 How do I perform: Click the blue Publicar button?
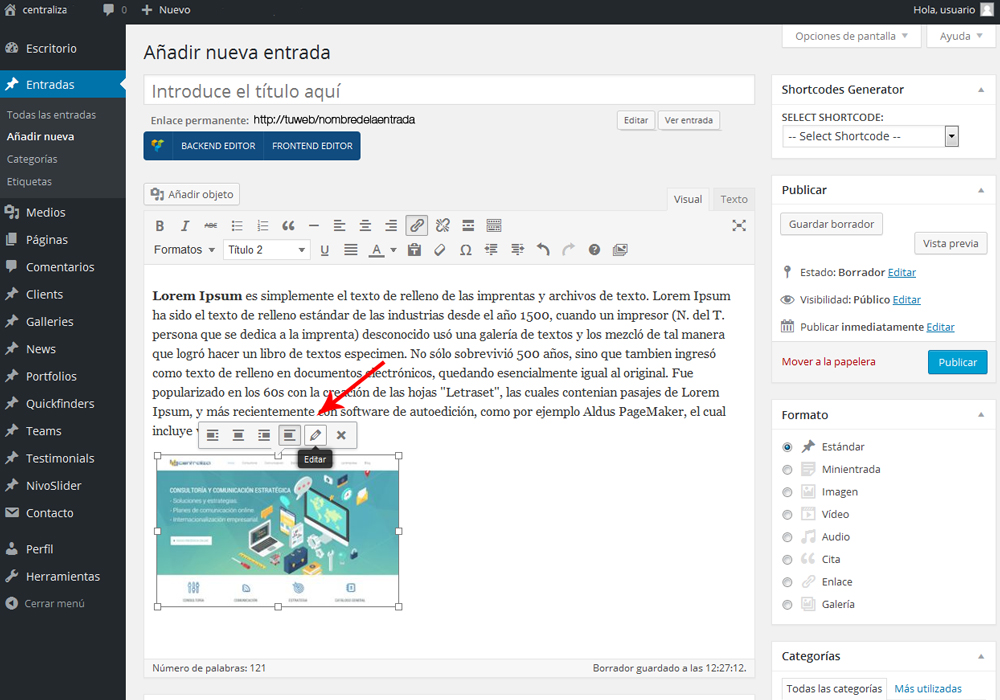click(957, 362)
